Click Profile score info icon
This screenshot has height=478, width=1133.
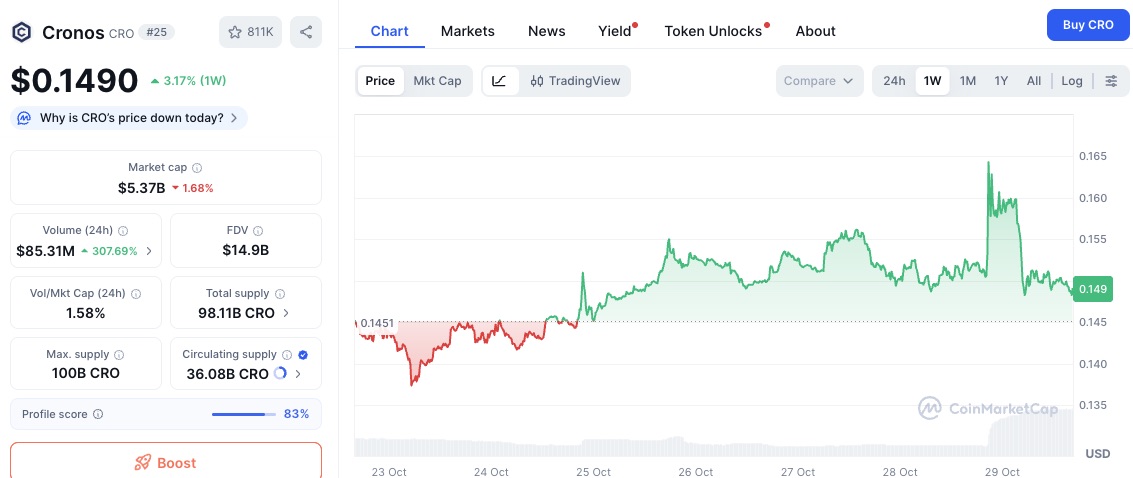click(98, 414)
